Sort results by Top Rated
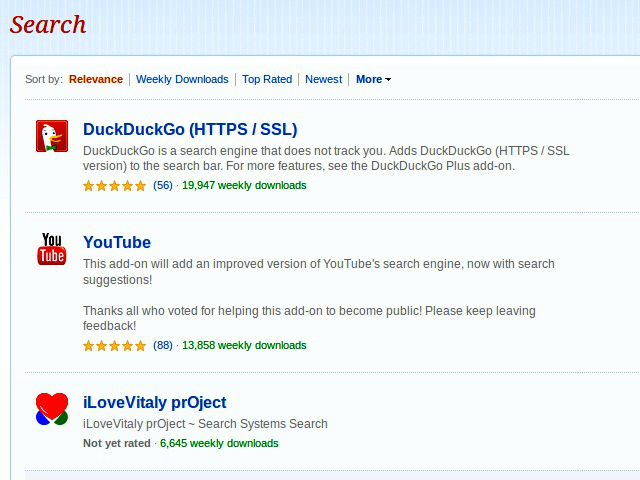Screen dimensions: 640x480 267,79
